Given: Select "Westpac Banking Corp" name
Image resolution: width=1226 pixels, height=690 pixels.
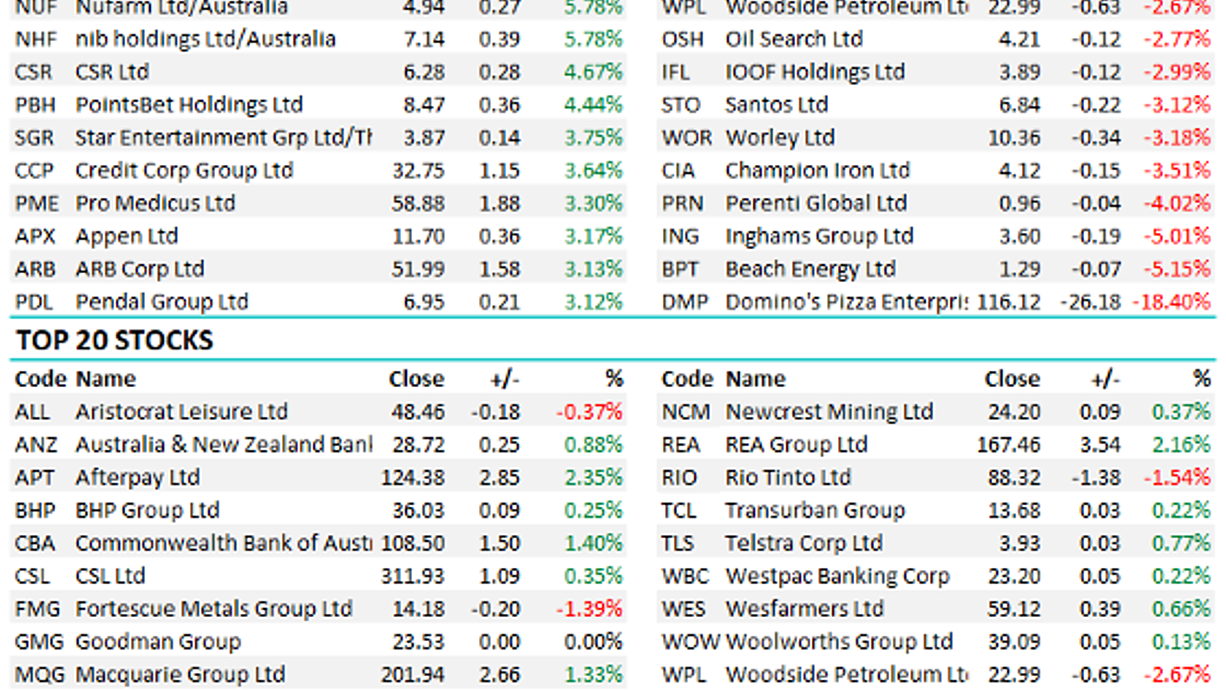Looking at the screenshot, I should (x=837, y=578).
